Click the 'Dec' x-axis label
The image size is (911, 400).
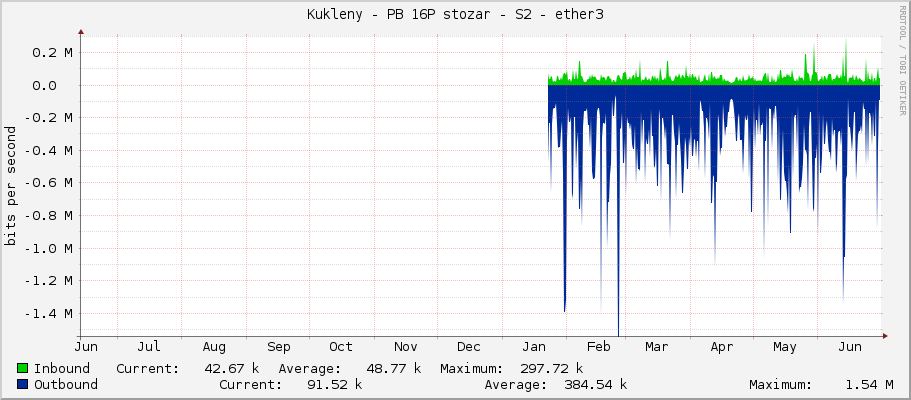pos(468,347)
